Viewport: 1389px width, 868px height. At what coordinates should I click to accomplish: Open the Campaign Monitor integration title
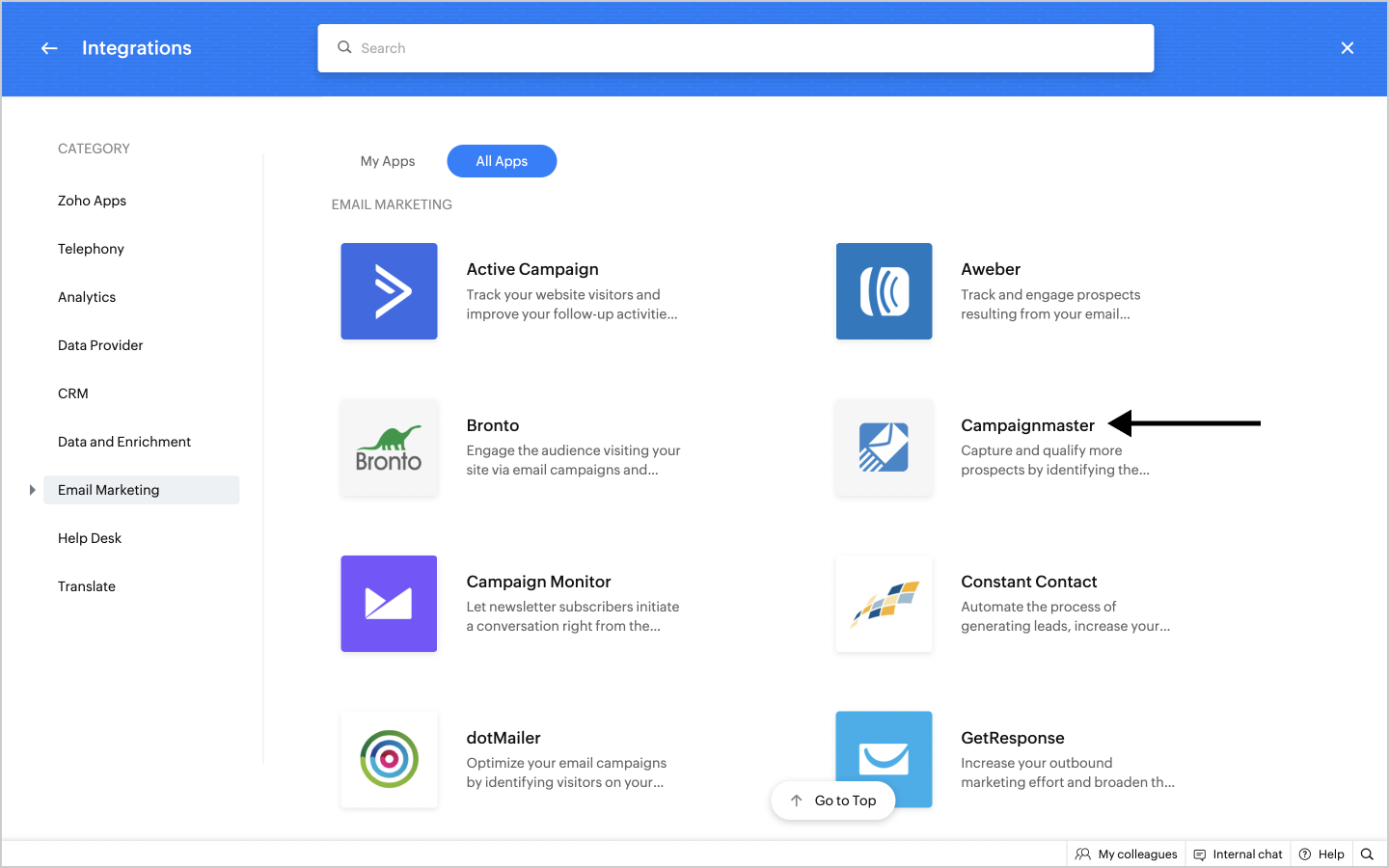pyautogui.click(x=538, y=582)
